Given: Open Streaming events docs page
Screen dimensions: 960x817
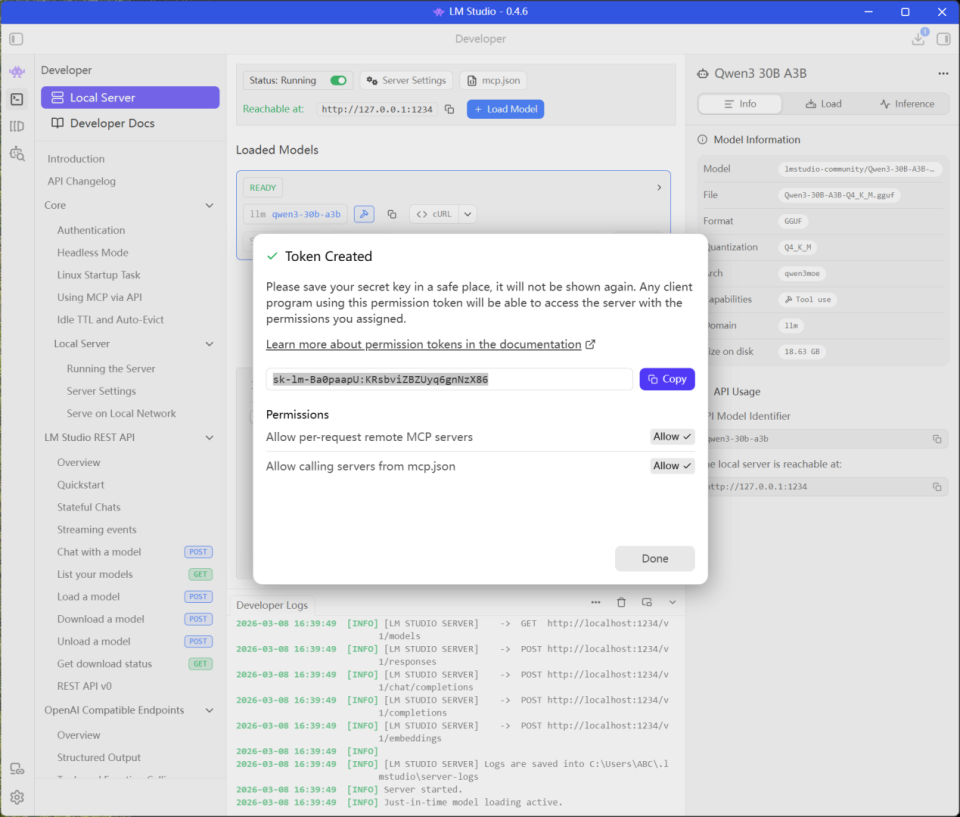Looking at the screenshot, I should point(97,529).
